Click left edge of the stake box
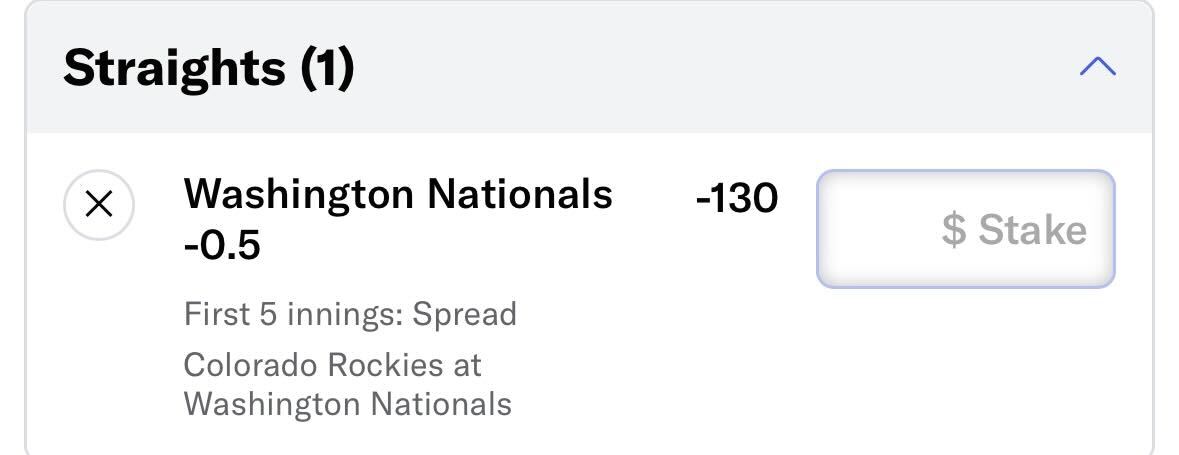The height and width of the screenshot is (455, 1179). point(821,229)
